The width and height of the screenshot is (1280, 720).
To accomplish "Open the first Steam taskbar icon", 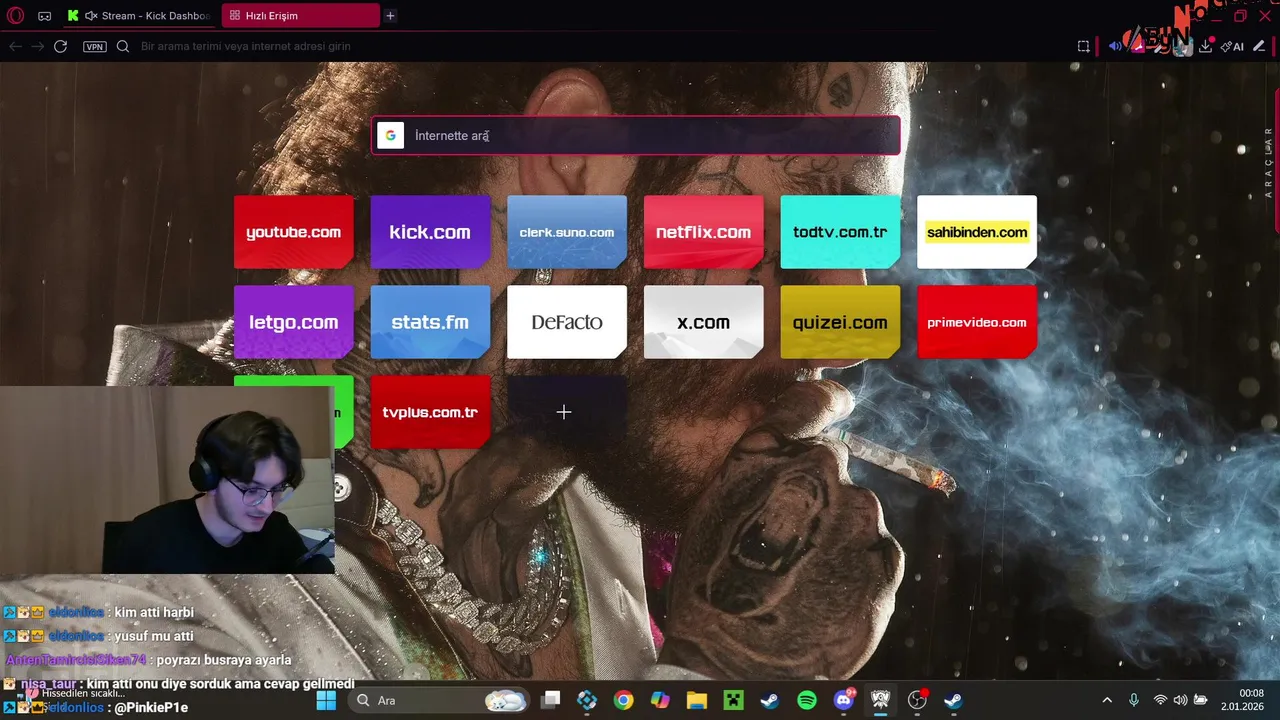I will [x=771, y=700].
